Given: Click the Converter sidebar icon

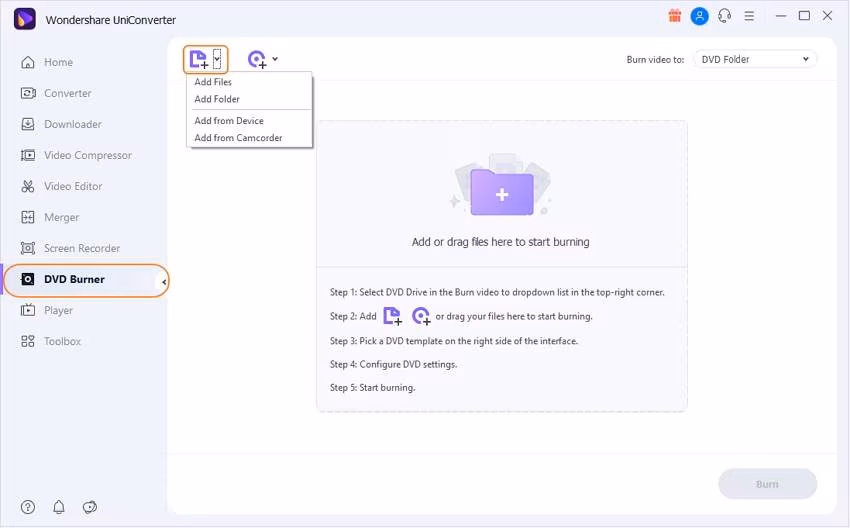Looking at the screenshot, I should coord(28,93).
